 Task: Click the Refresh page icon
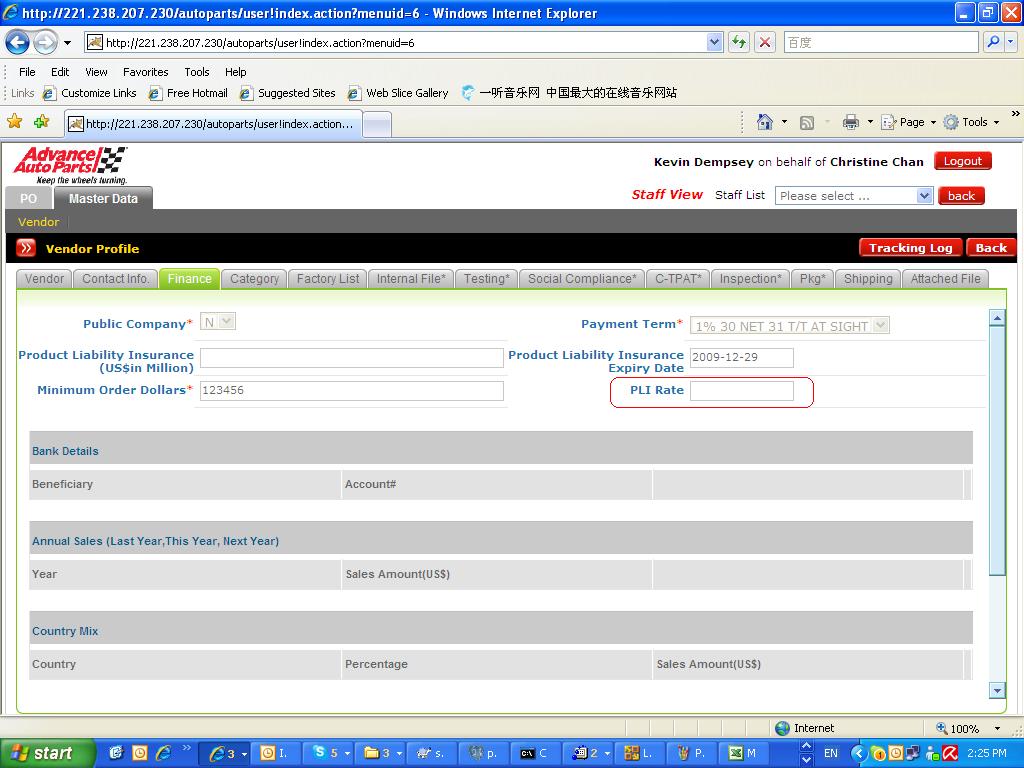click(x=739, y=42)
